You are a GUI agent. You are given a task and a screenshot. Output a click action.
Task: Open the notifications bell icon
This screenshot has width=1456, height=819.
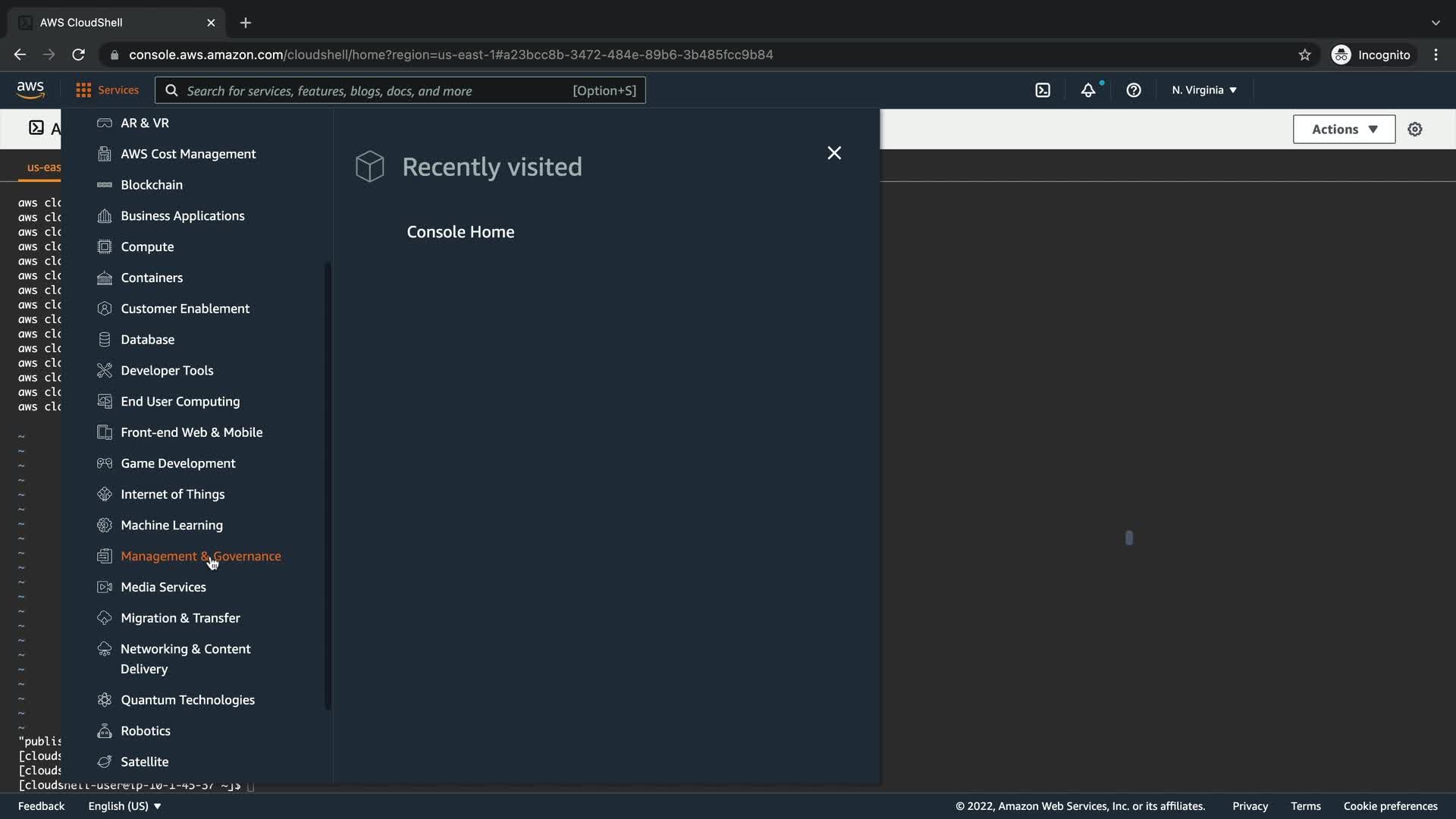(x=1088, y=90)
